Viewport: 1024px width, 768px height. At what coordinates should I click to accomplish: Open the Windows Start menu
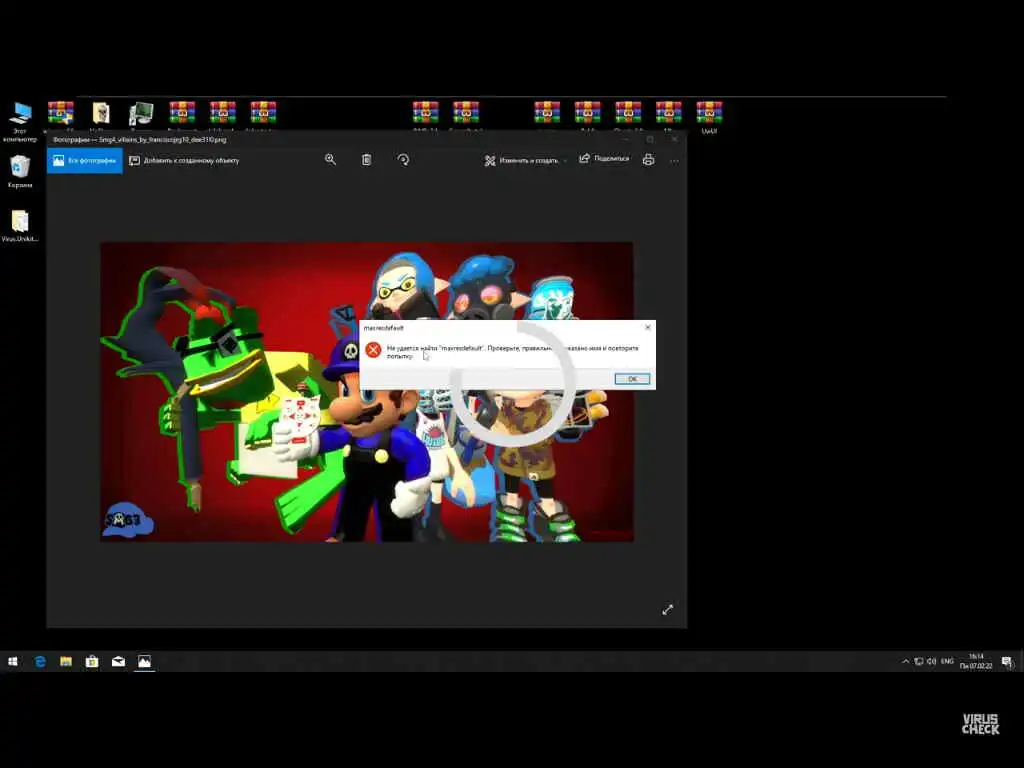point(12,662)
